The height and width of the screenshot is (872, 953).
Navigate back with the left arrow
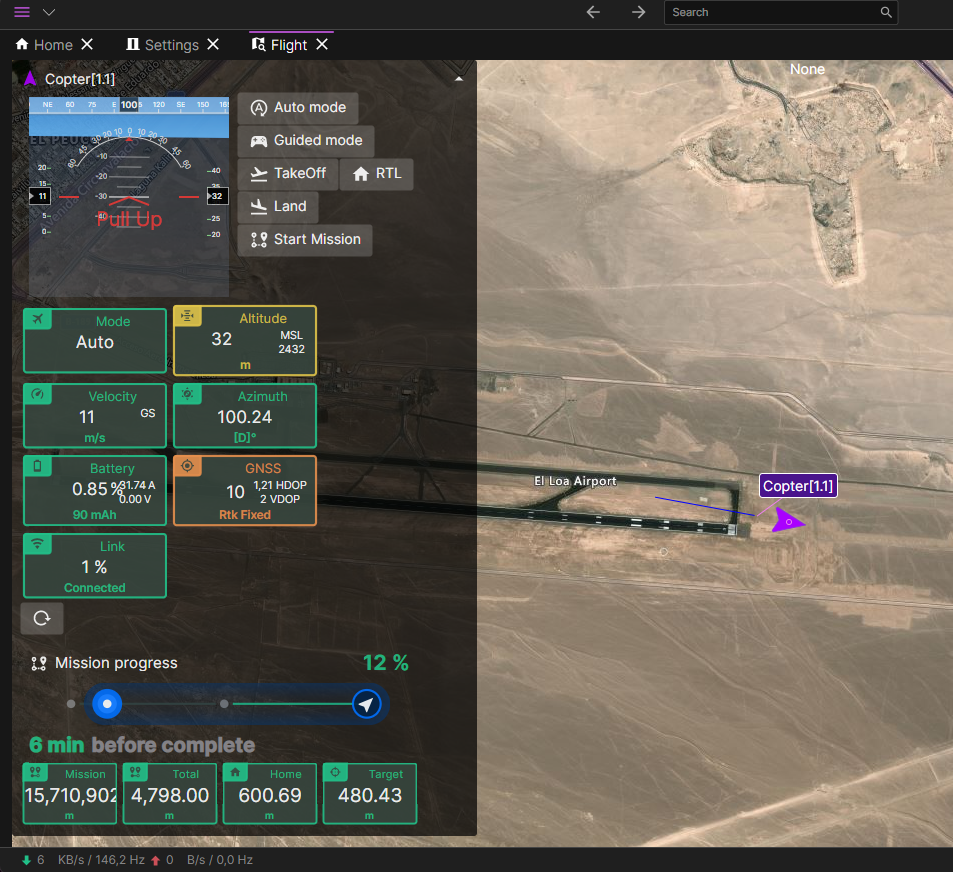point(593,12)
